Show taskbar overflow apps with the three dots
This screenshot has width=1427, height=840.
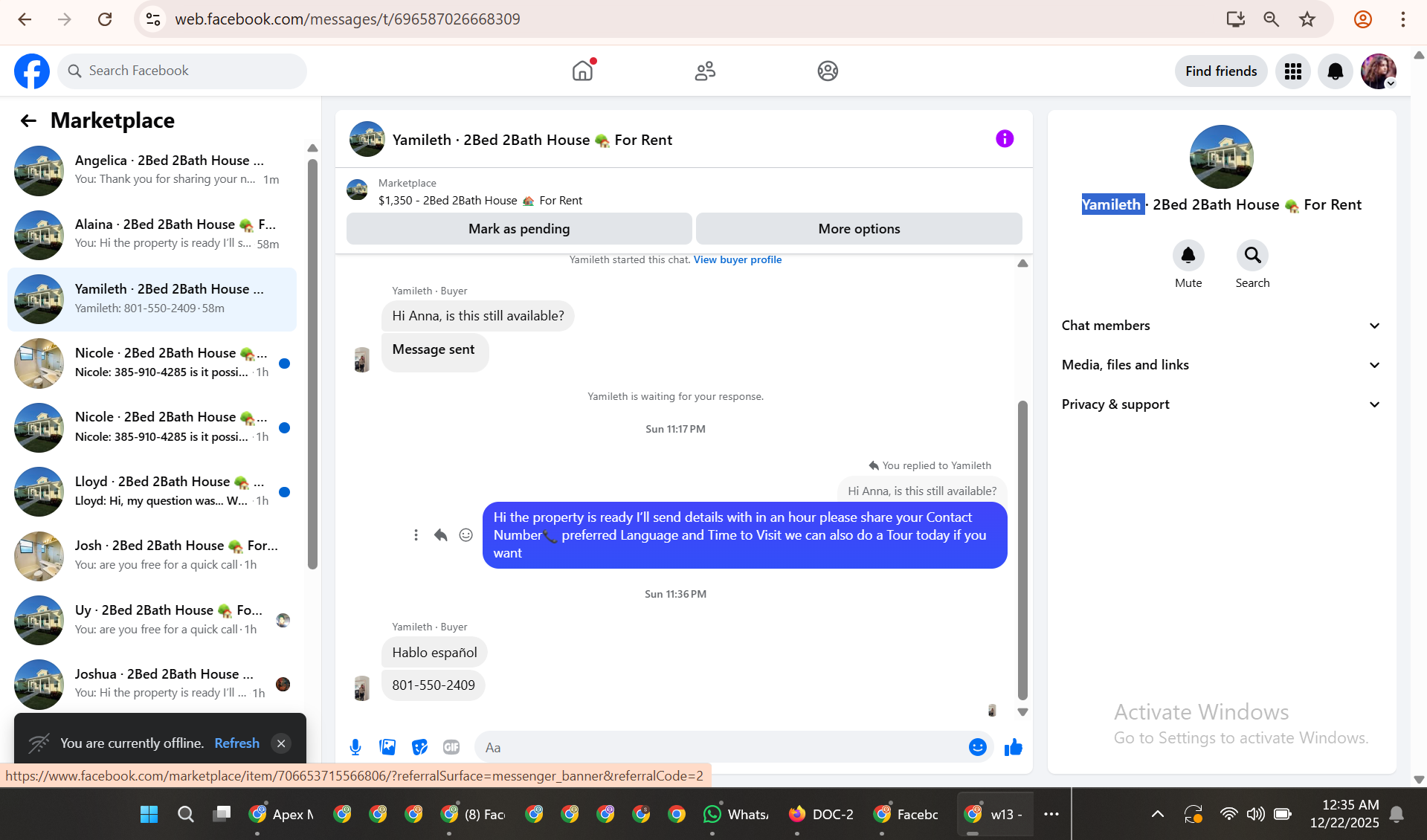(x=1051, y=814)
